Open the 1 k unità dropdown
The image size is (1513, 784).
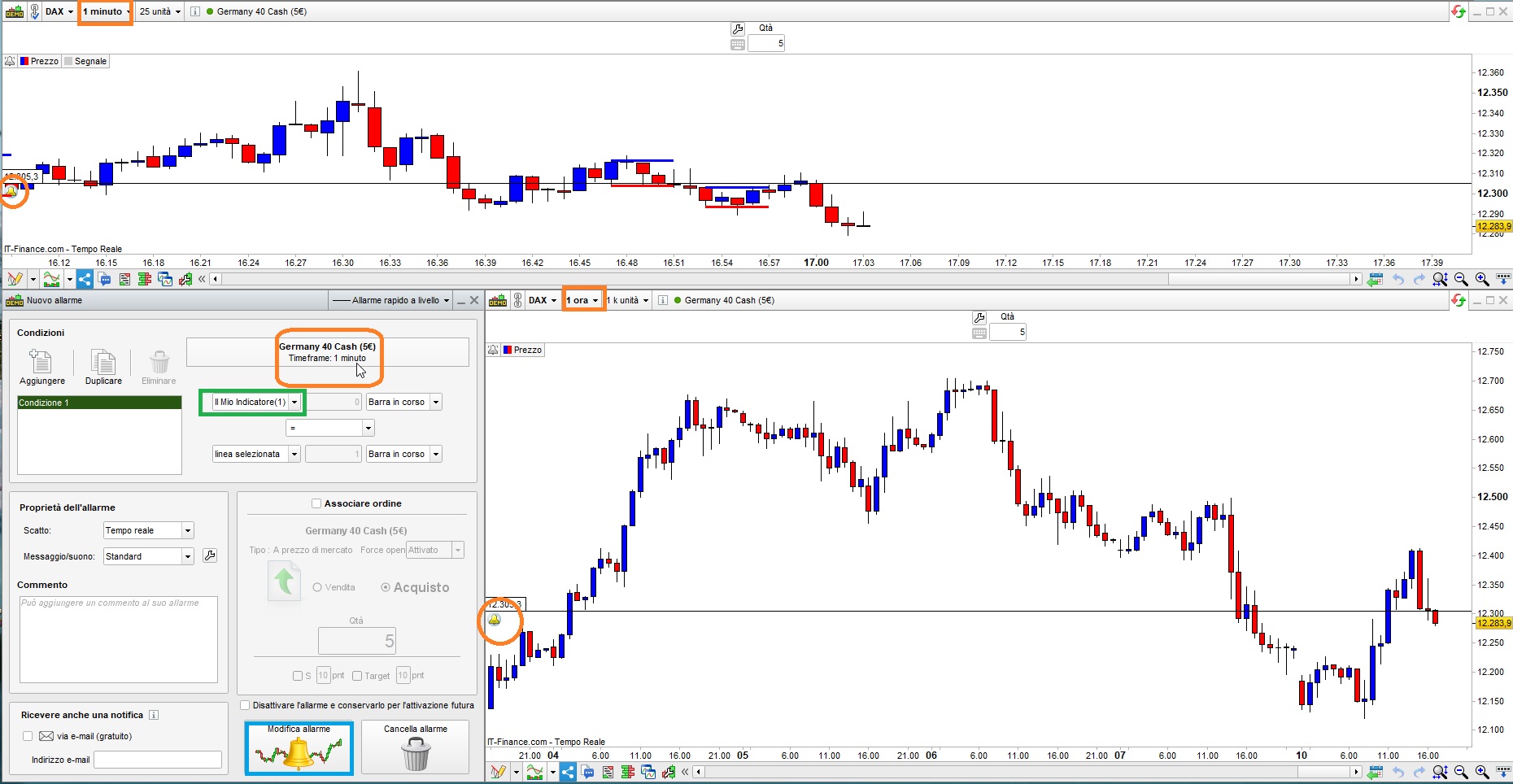(x=627, y=300)
